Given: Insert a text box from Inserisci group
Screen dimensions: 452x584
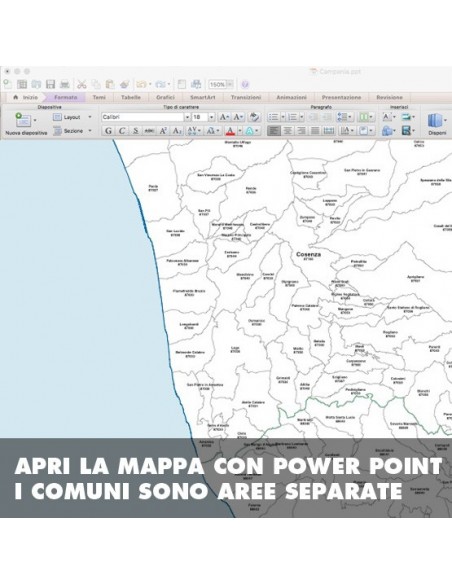Looking at the screenshot, I should (x=386, y=117).
